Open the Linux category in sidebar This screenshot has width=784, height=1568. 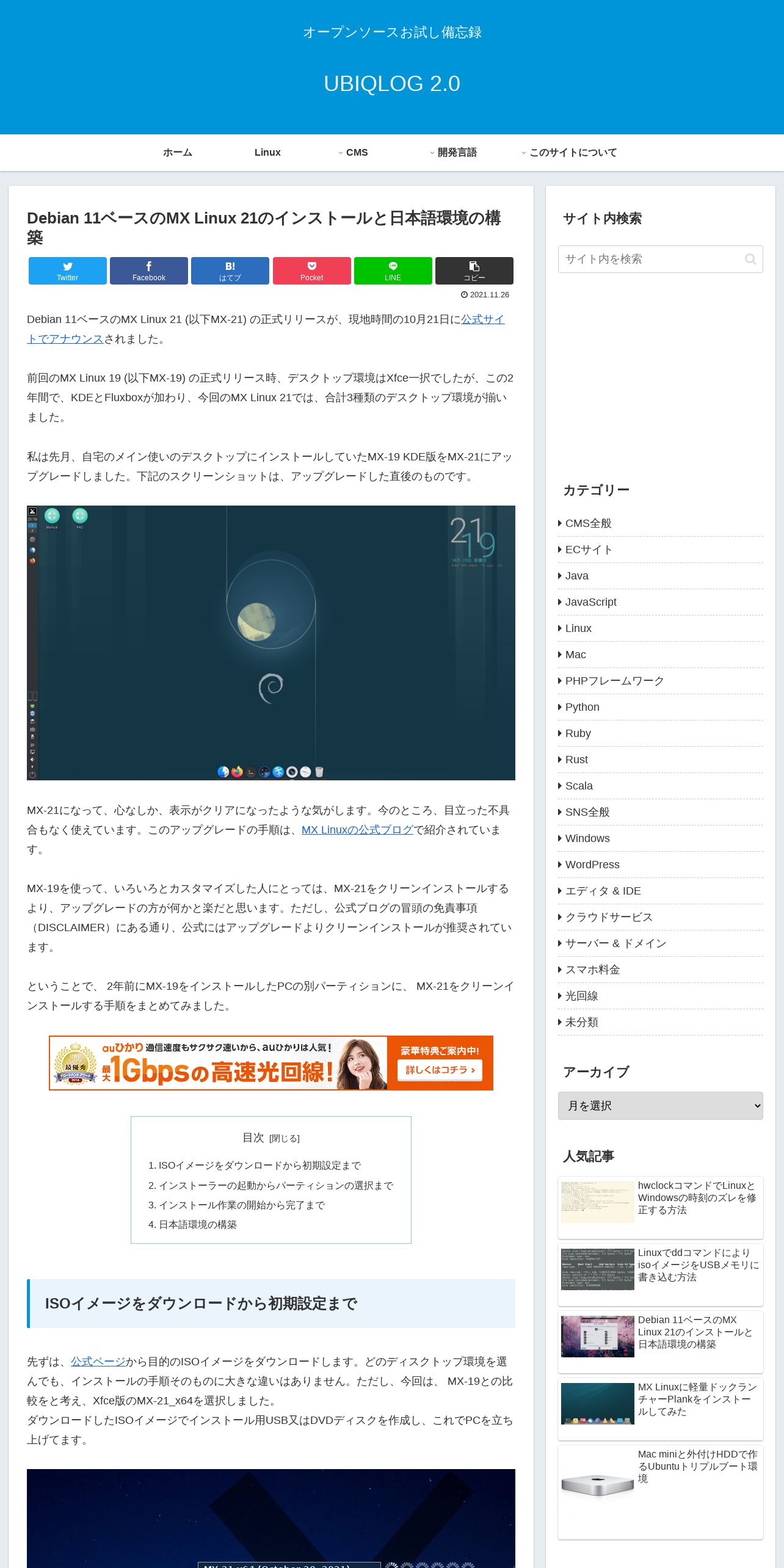(x=661, y=628)
